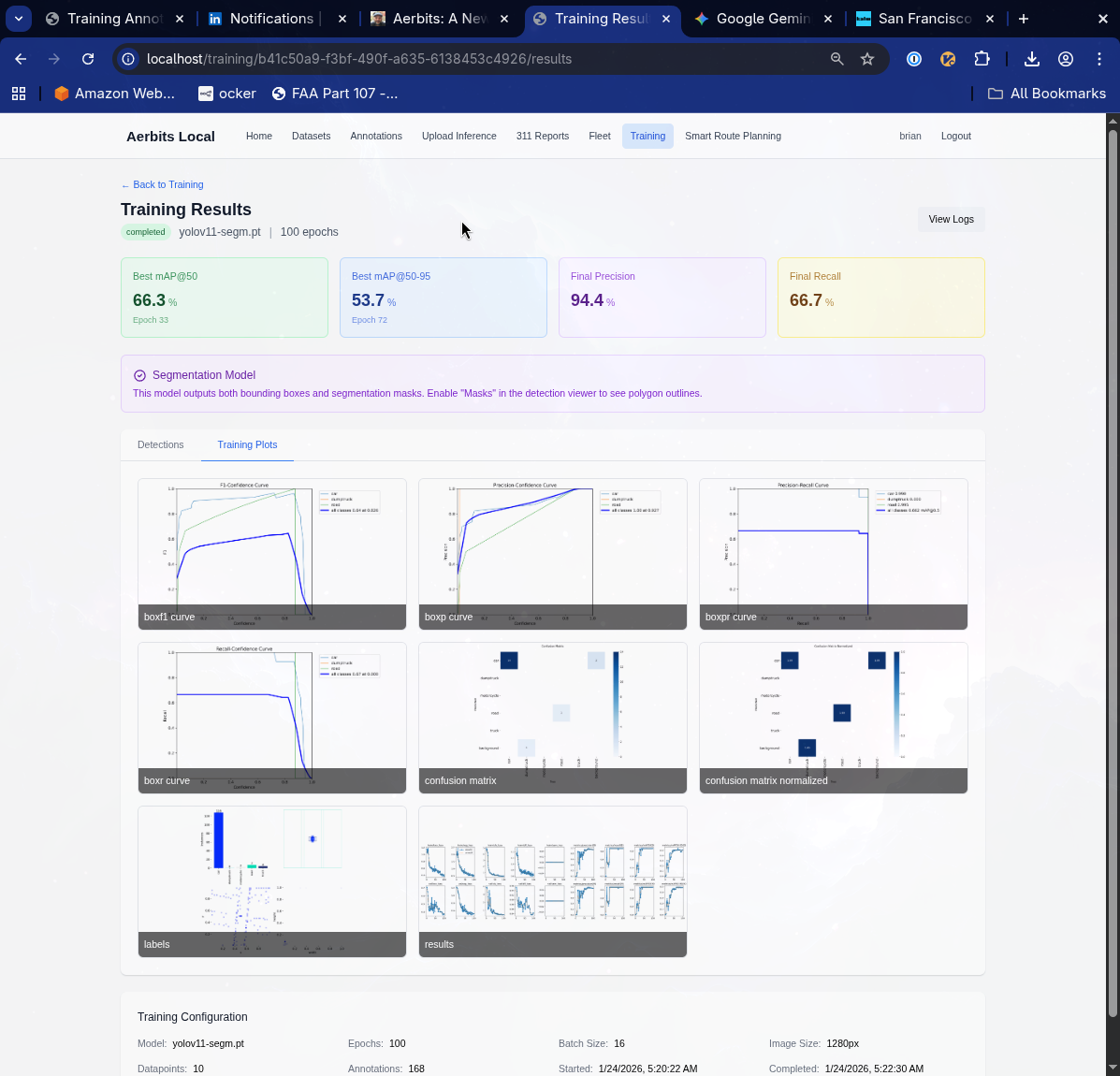Reload the page with the refresh icon
This screenshot has width=1120, height=1076.
[x=87, y=58]
